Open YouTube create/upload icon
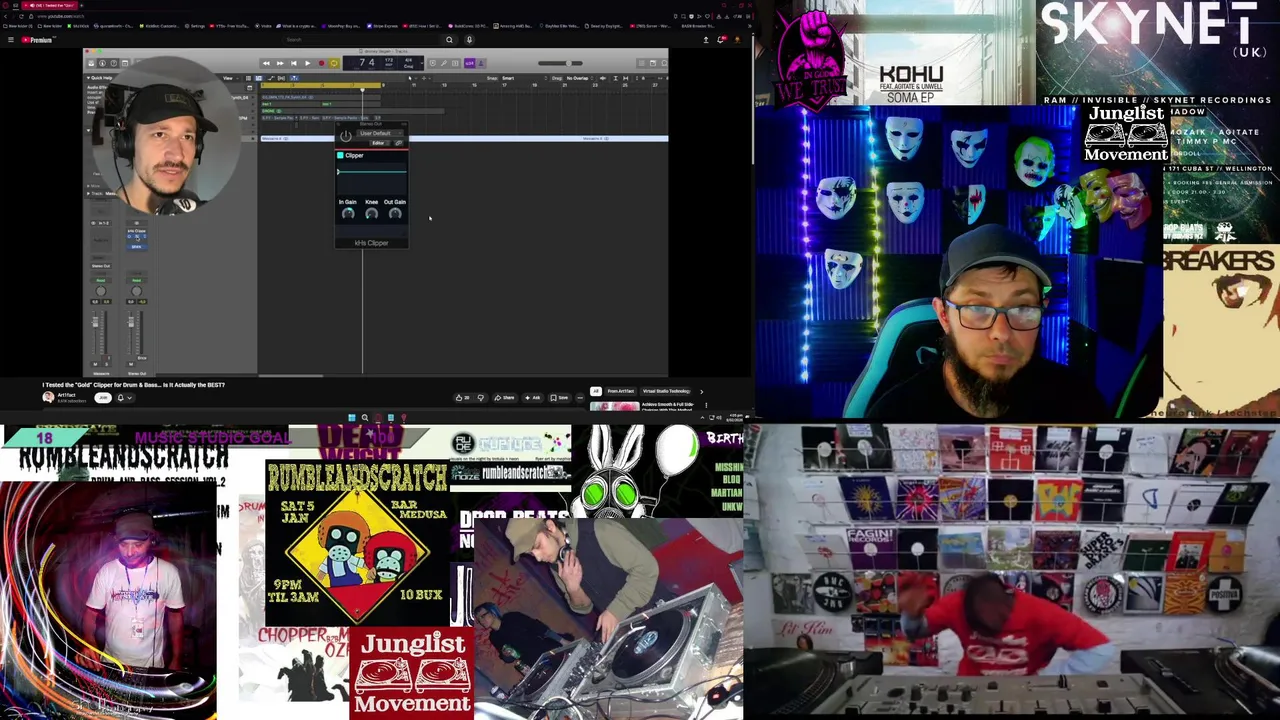 [706, 40]
